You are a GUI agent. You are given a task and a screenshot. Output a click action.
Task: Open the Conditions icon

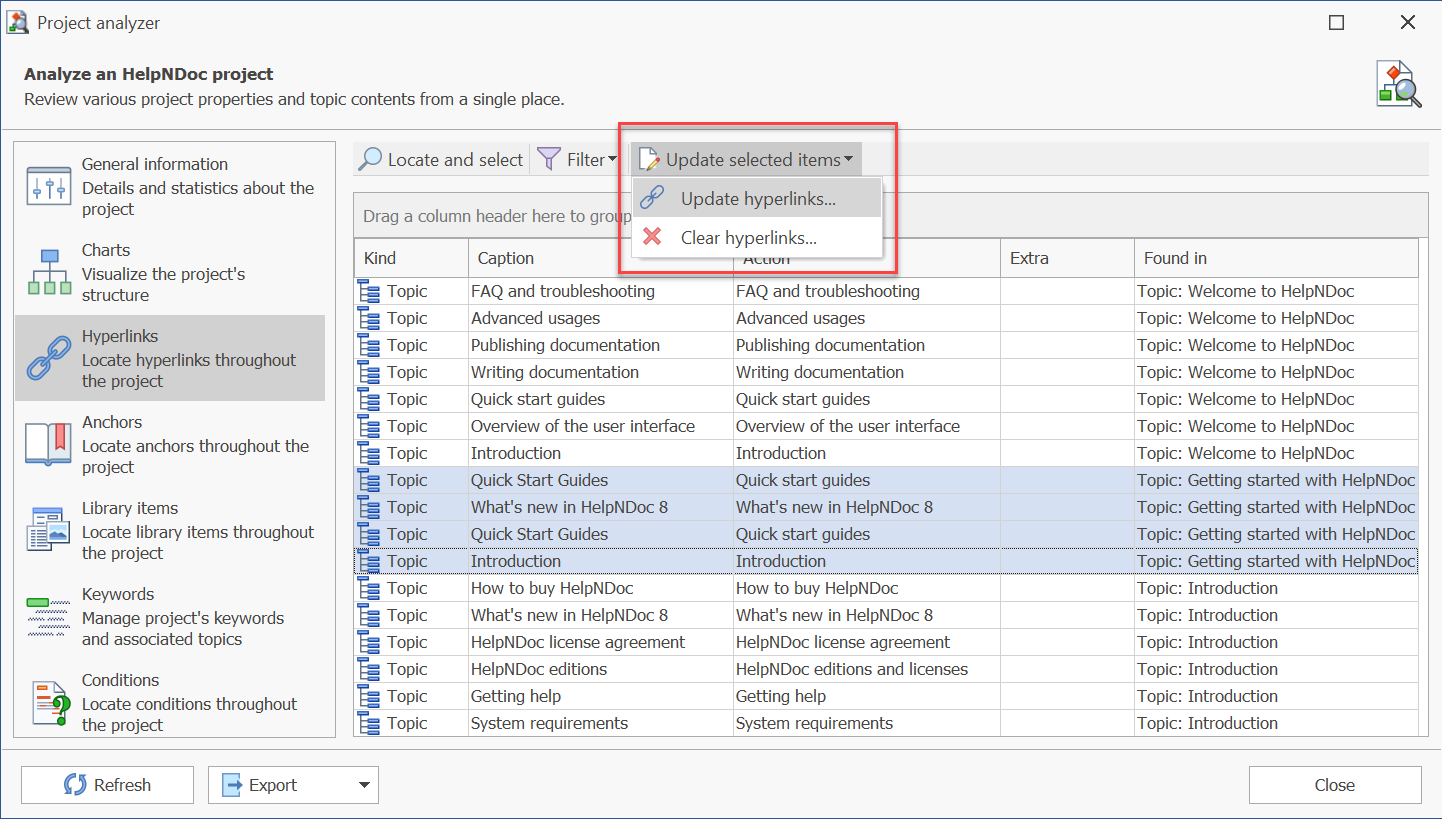[48, 703]
